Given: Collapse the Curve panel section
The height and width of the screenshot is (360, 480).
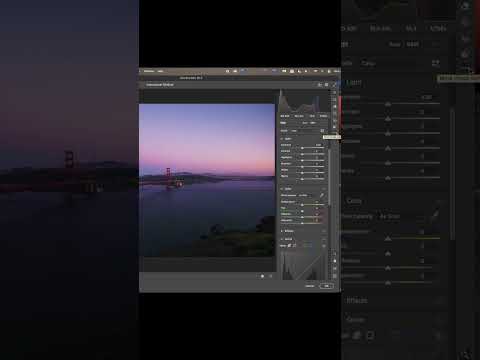Looking at the screenshot, I should coord(282,239).
